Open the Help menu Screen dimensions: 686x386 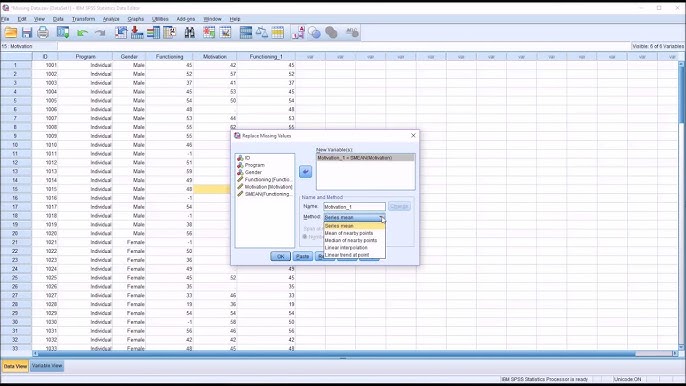click(x=235, y=19)
